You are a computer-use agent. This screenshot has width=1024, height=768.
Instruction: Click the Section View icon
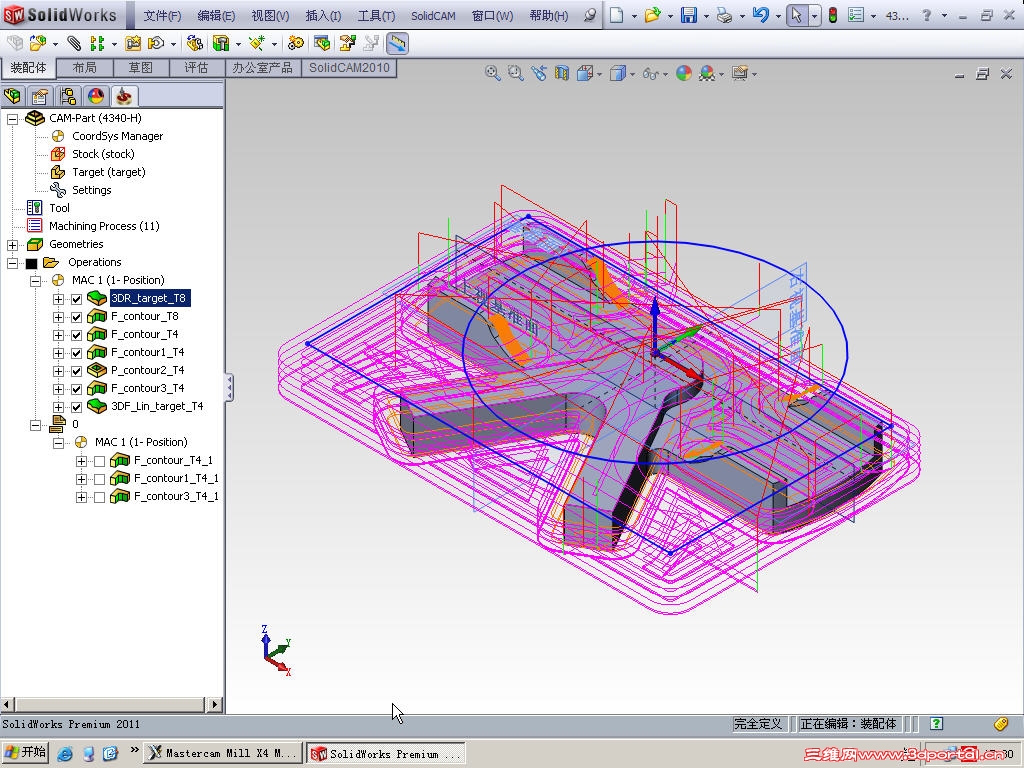tap(561, 73)
